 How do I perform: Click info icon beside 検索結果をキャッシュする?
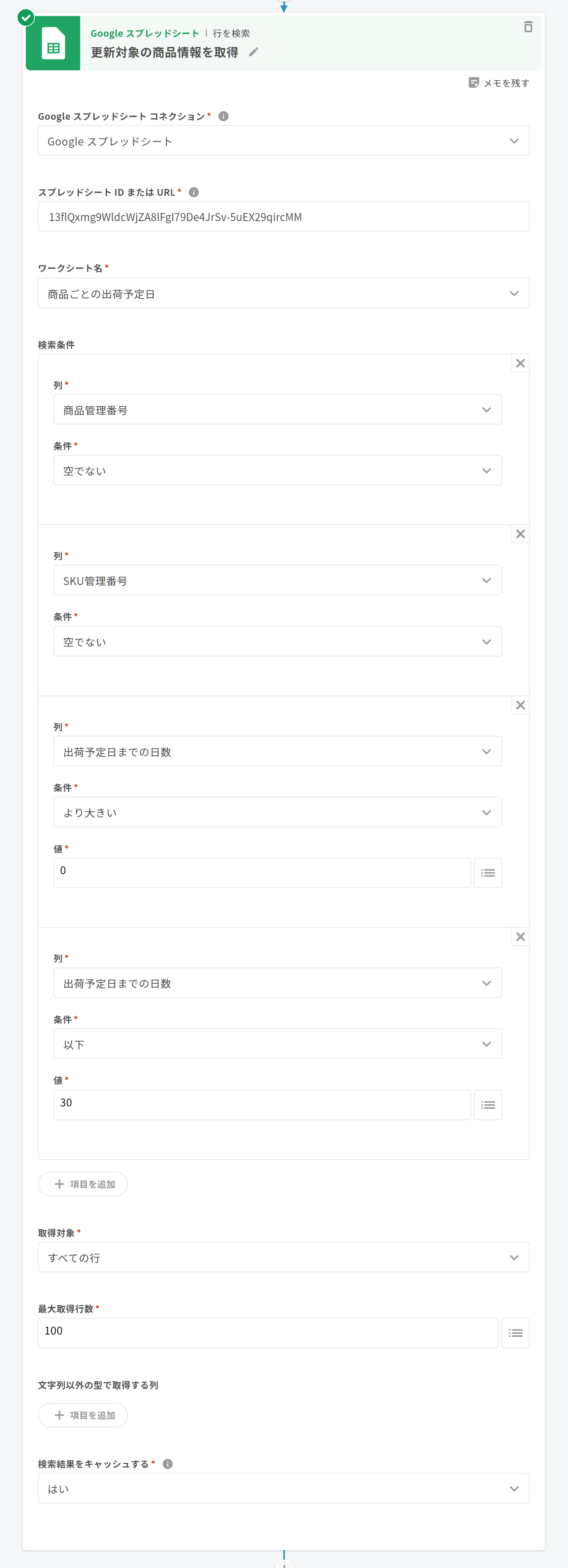168,1464
